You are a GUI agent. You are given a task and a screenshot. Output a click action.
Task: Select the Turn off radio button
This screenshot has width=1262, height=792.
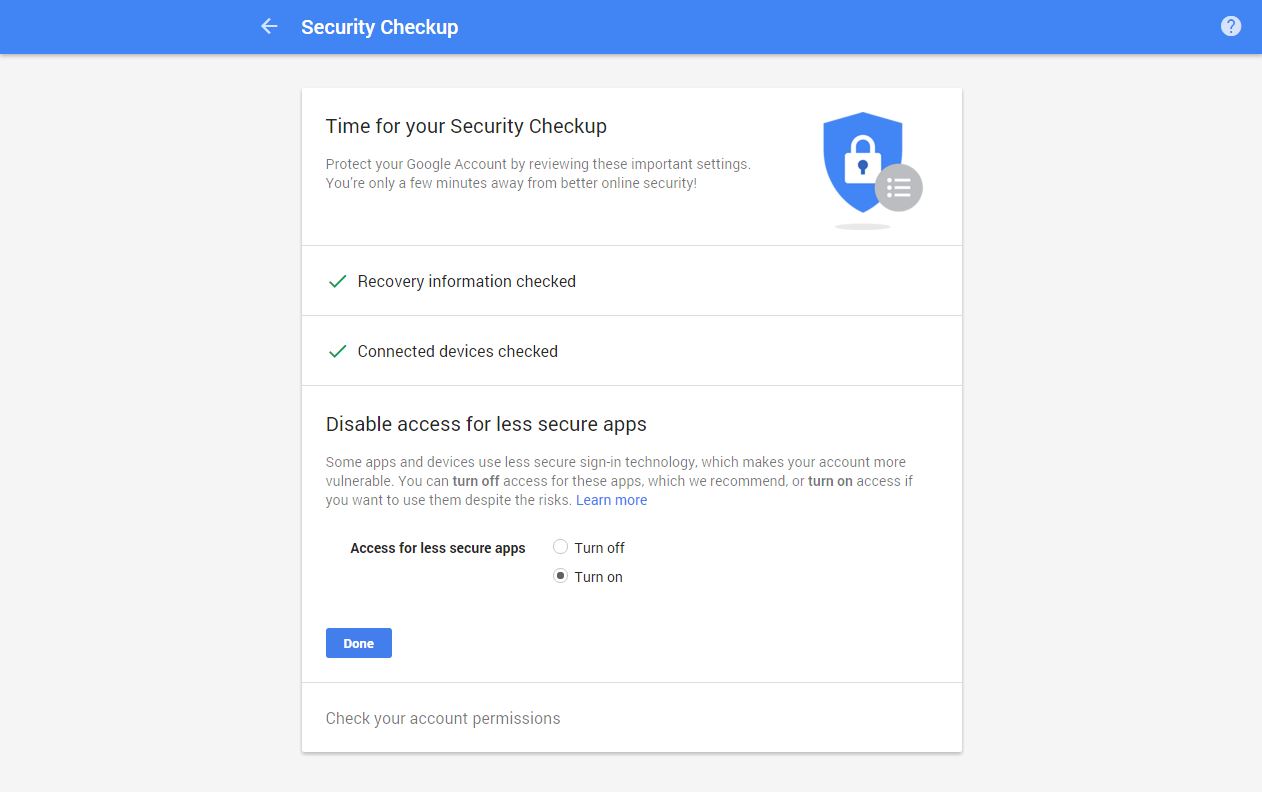click(x=561, y=547)
